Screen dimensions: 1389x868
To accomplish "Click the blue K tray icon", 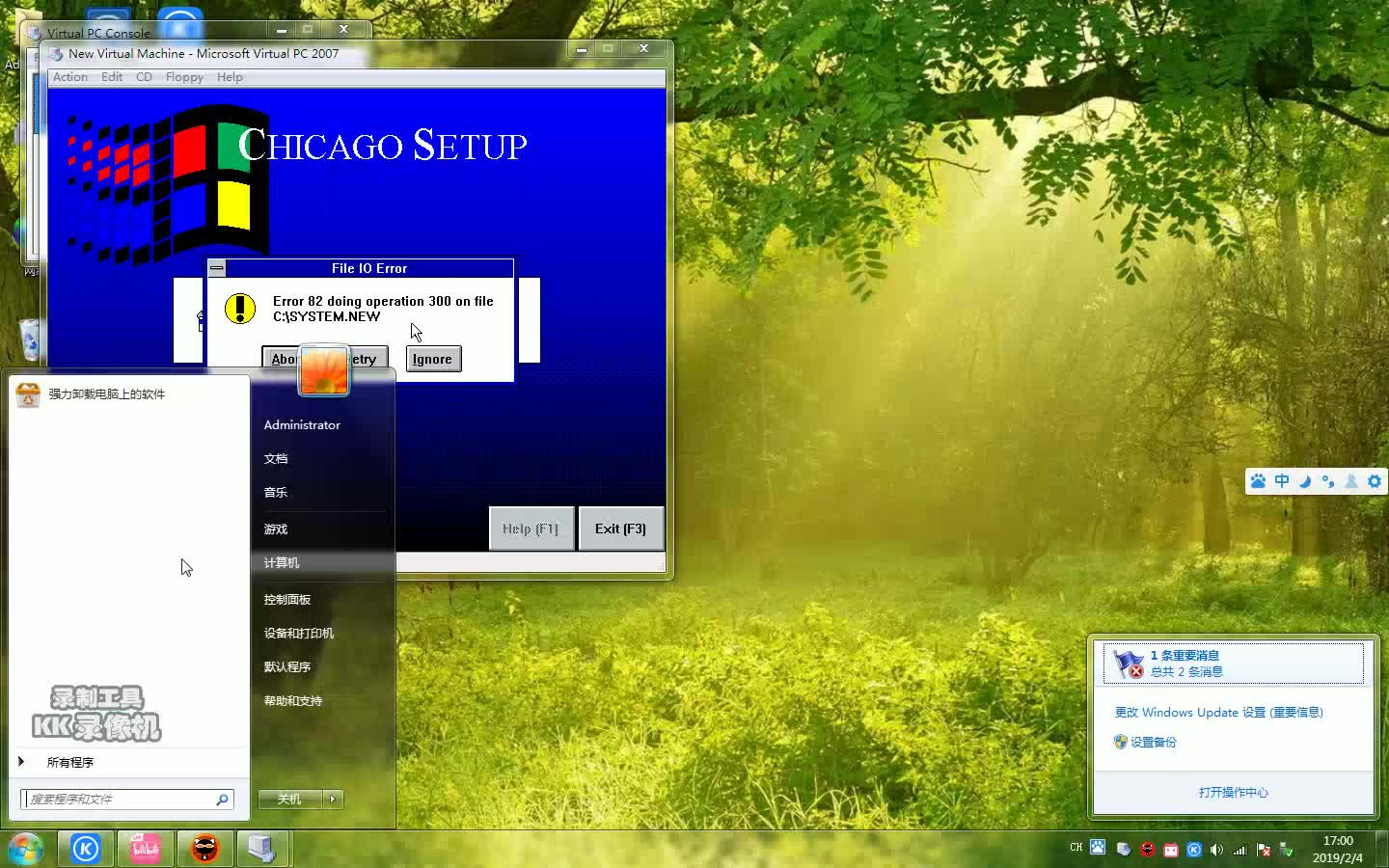I will (1194, 850).
